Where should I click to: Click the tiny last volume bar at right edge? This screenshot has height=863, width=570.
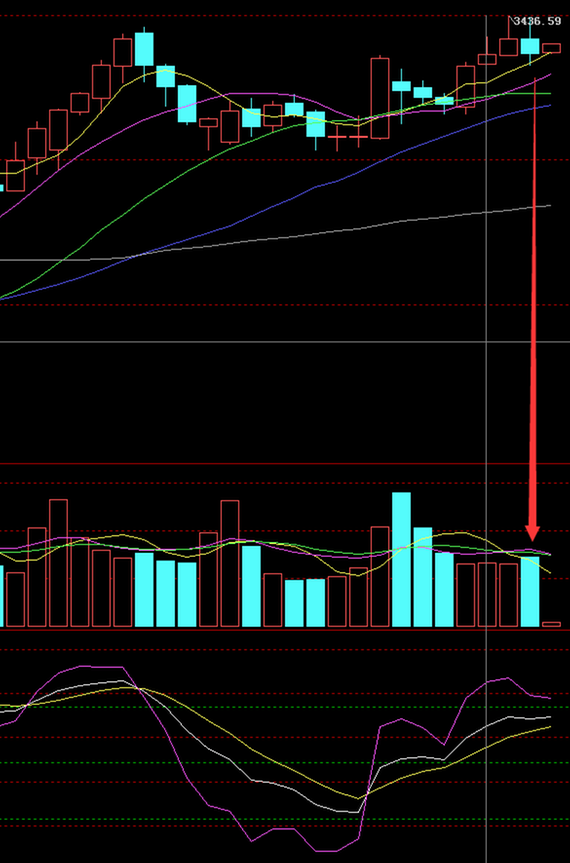pos(551,624)
